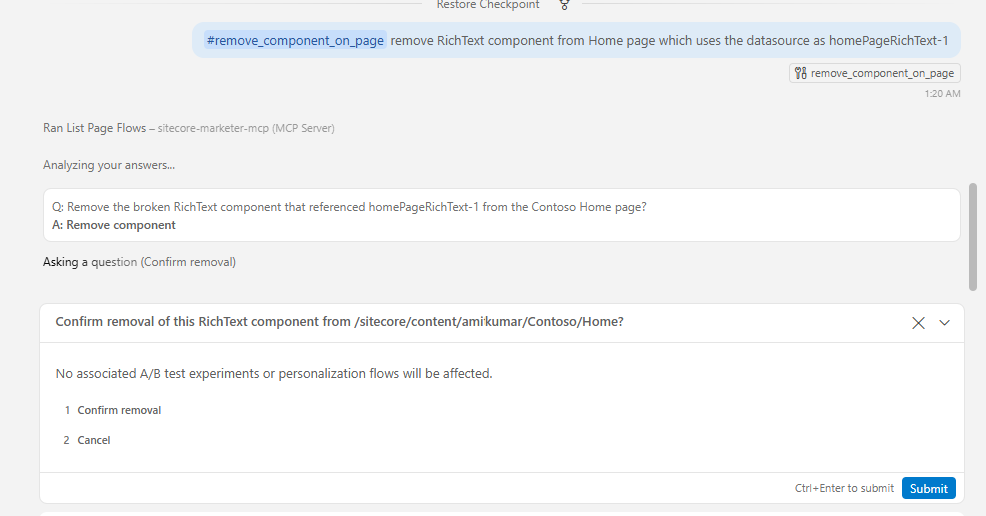The width and height of the screenshot is (986, 516).
Task: Click the fork icon beside Restore Checkpoint
Action: (x=564, y=5)
